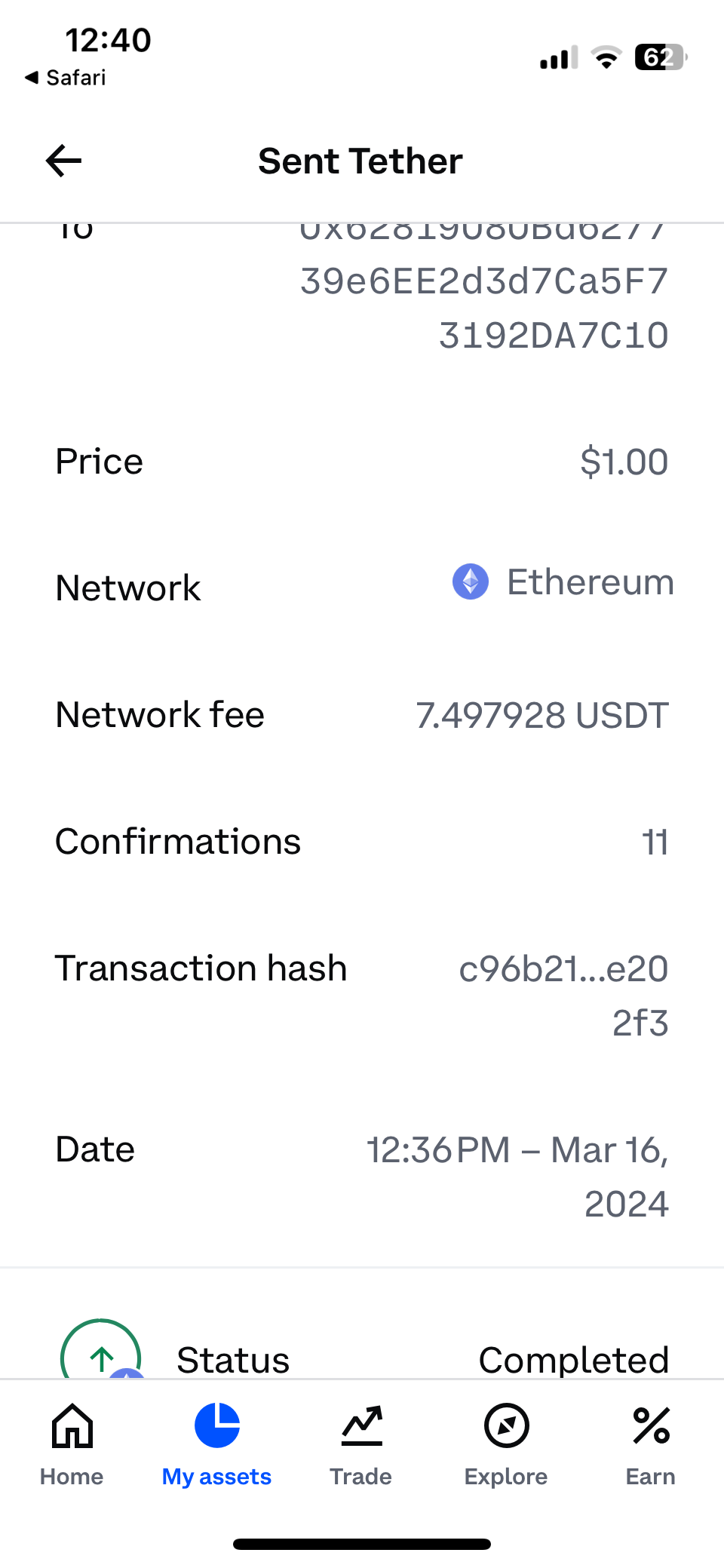The image size is (724, 1568).
Task: Tap the Completed status text
Action: (x=574, y=1361)
